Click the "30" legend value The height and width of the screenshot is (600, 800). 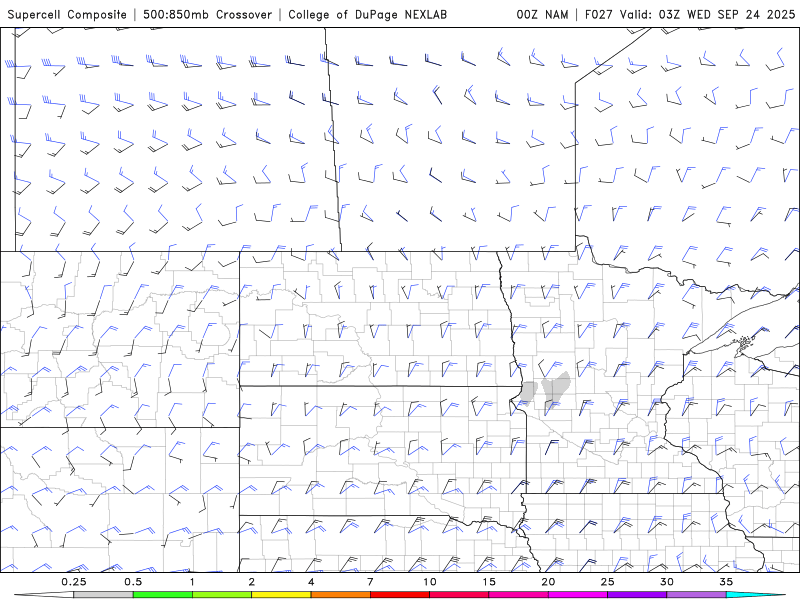pyautogui.click(x=667, y=582)
